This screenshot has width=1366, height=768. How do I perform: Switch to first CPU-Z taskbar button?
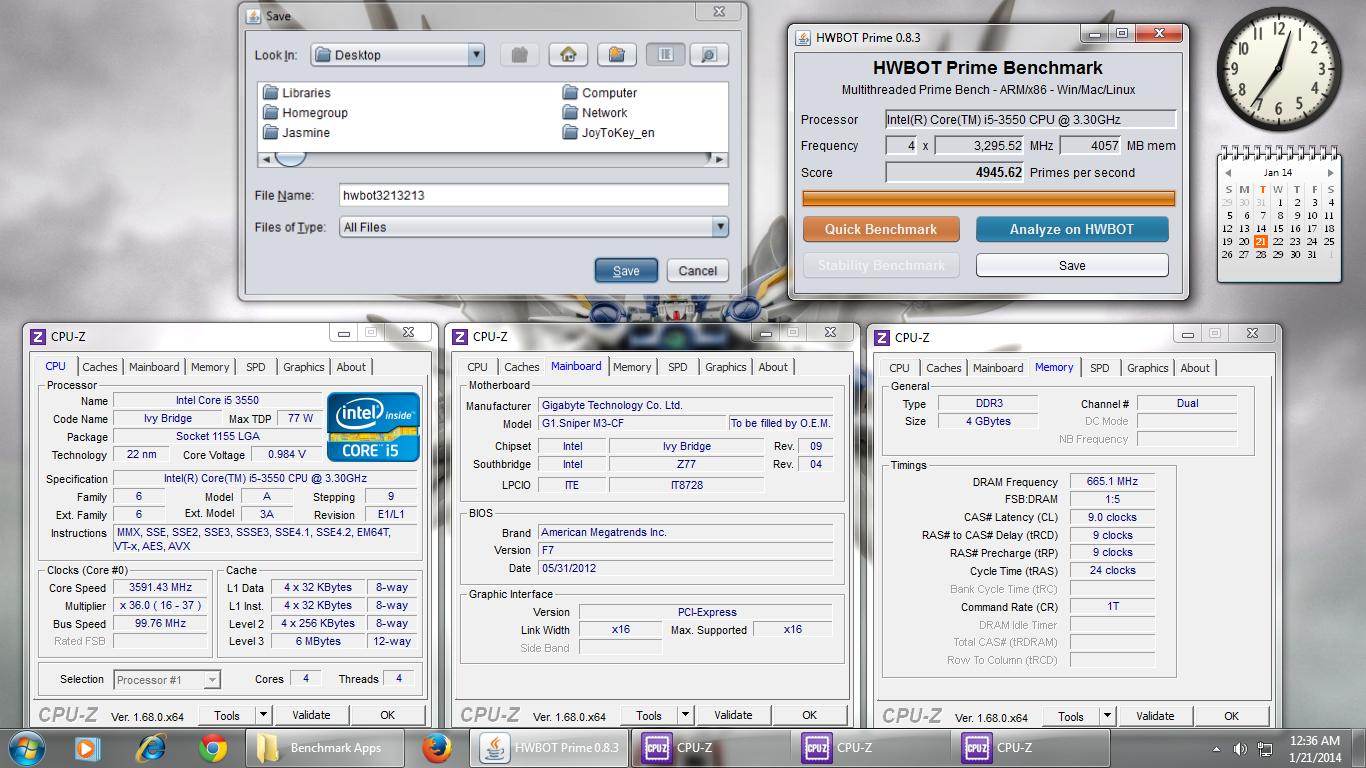[x=709, y=748]
